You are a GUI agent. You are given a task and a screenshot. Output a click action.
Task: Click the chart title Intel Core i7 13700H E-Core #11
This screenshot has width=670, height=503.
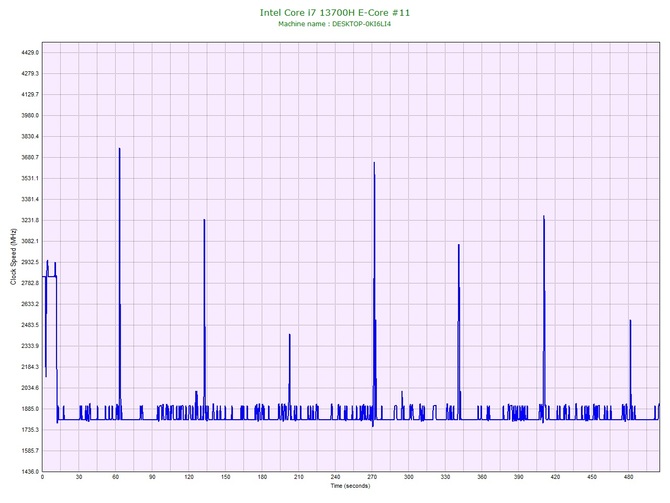point(334,12)
